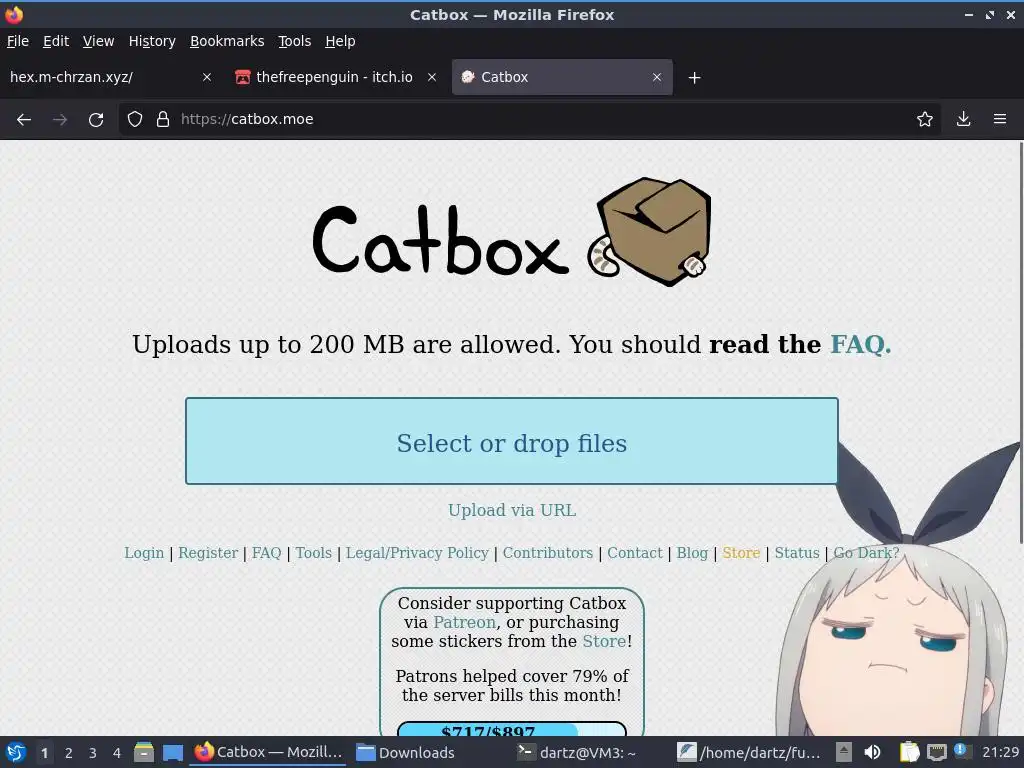
Task: View site security padlock info
Action: (163, 120)
